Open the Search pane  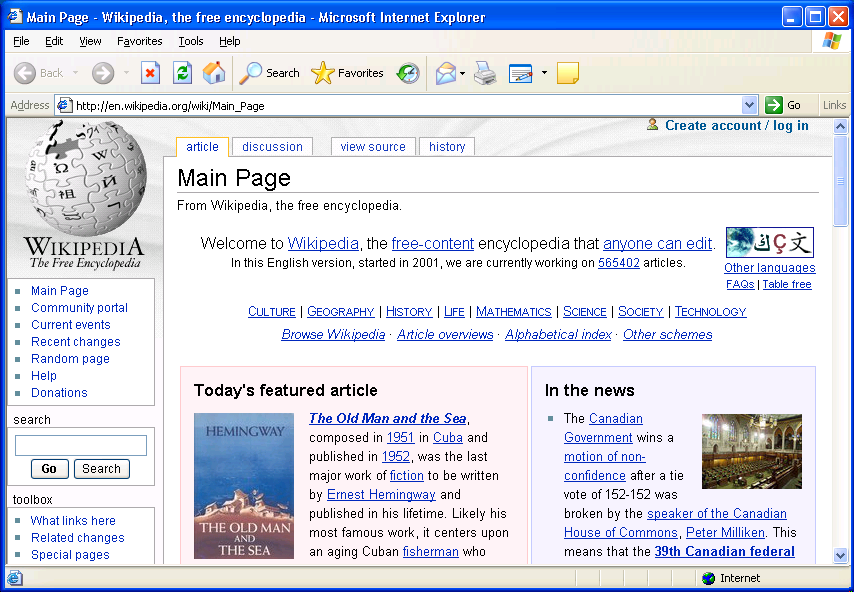click(x=268, y=73)
